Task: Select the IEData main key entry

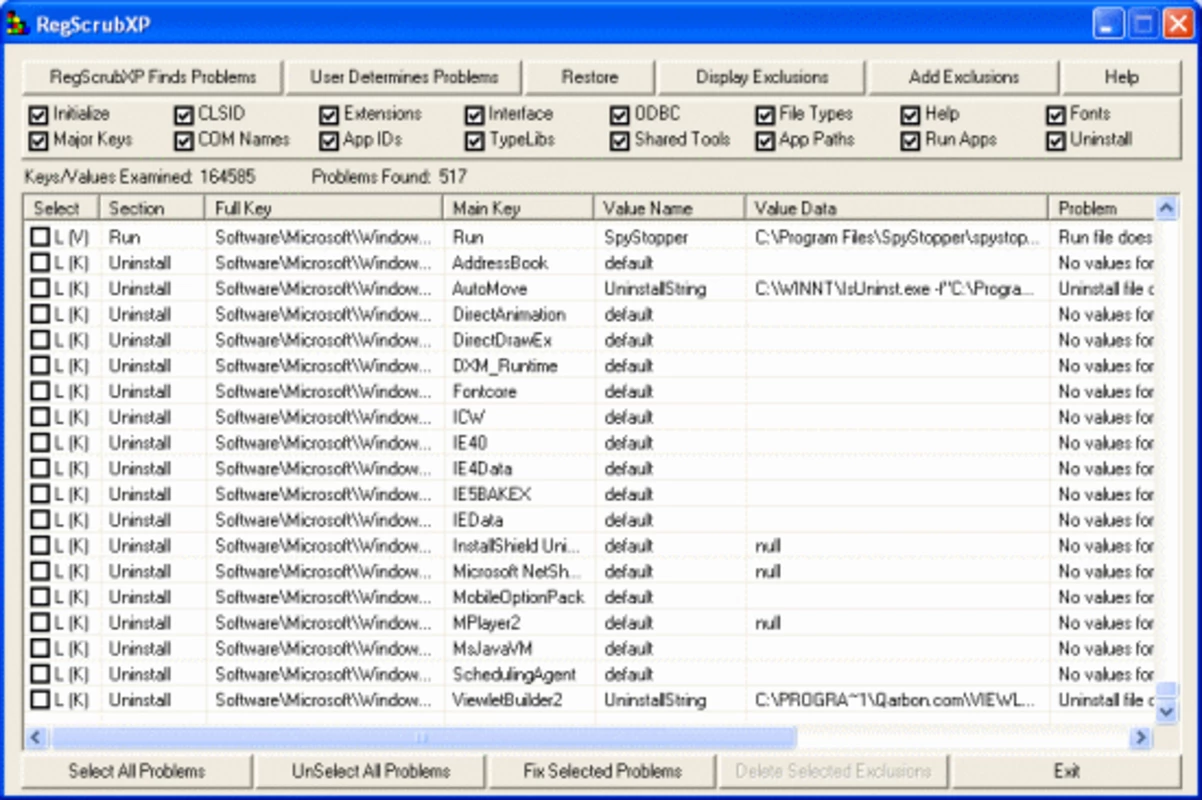Action: (477, 520)
